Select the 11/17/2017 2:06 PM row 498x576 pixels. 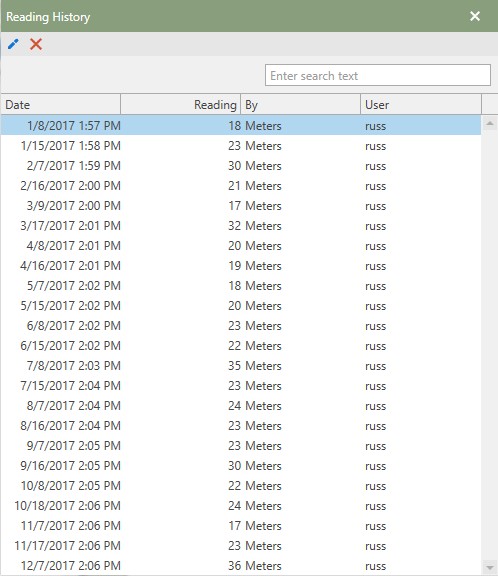coord(241,546)
